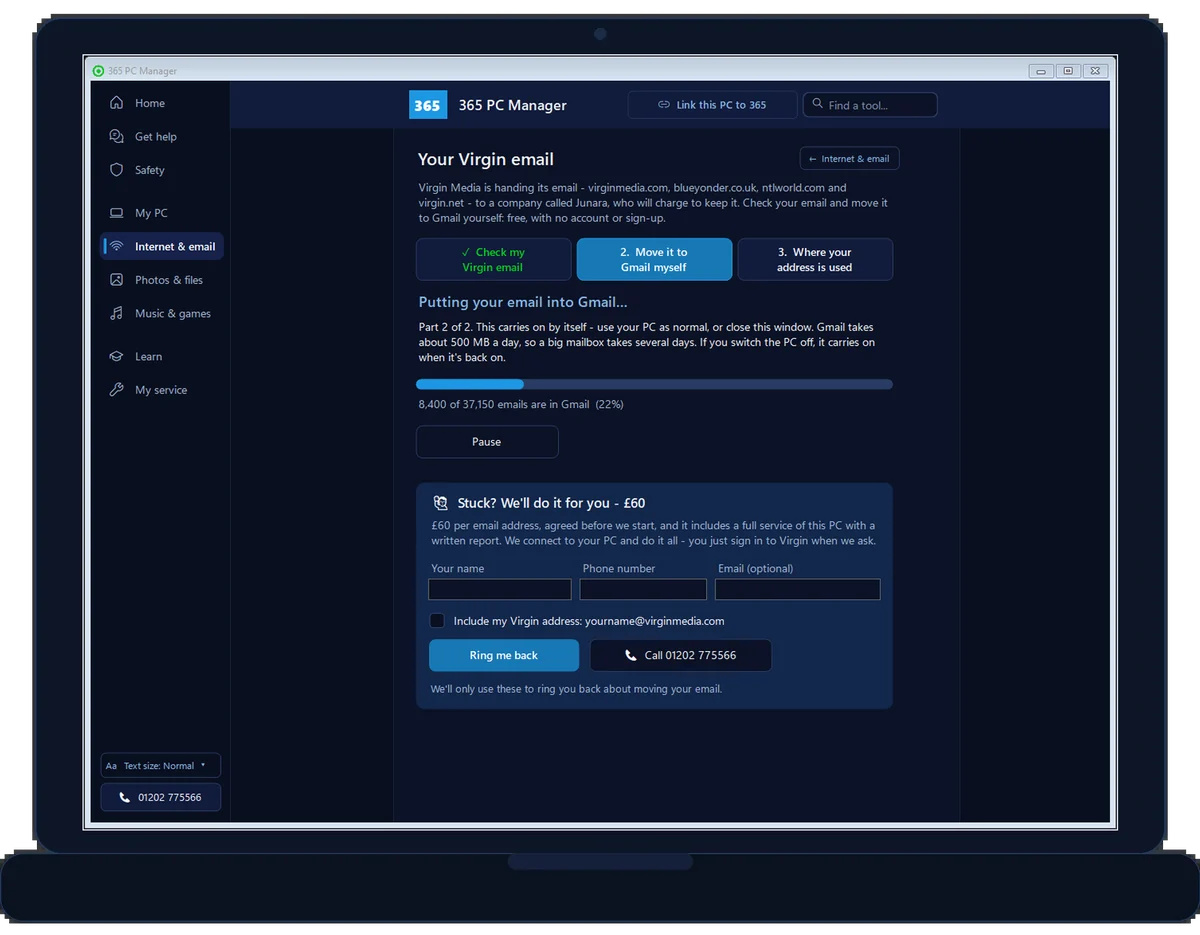
Task: Click the Call 01202 775566 button
Action: (681, 655)
